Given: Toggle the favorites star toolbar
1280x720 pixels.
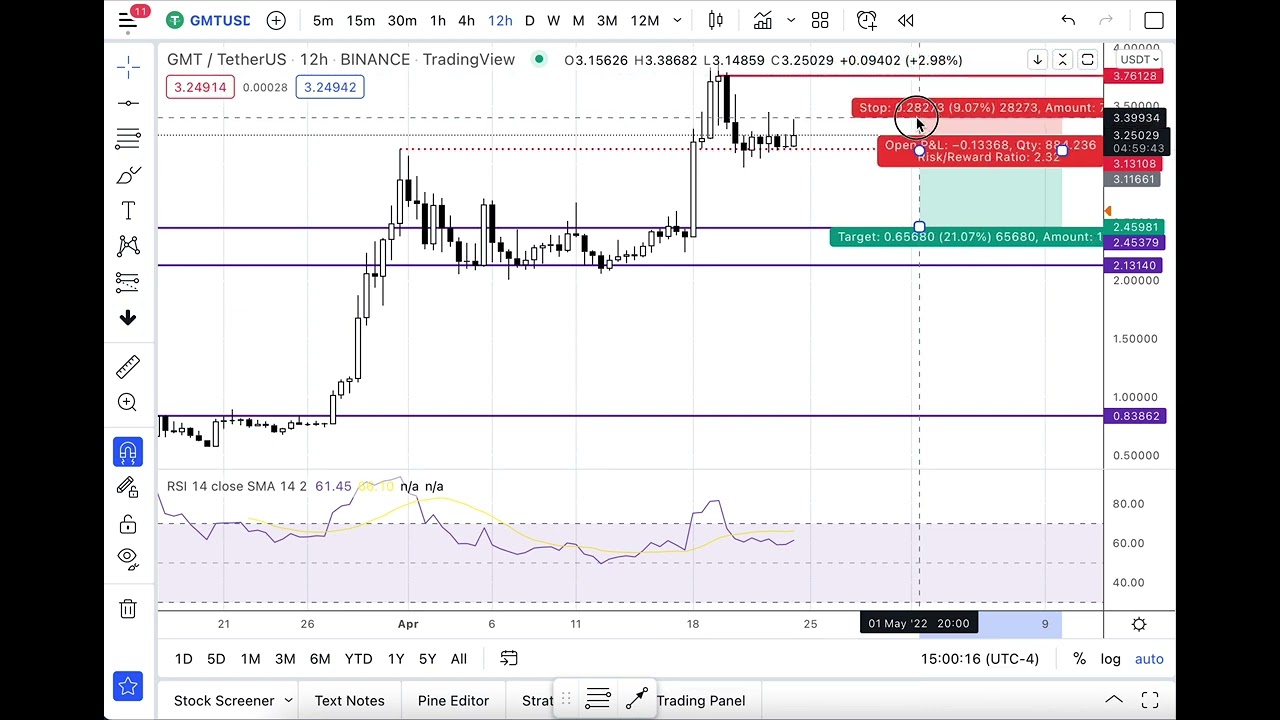Looking at the screenshot, I should [128, 686].
